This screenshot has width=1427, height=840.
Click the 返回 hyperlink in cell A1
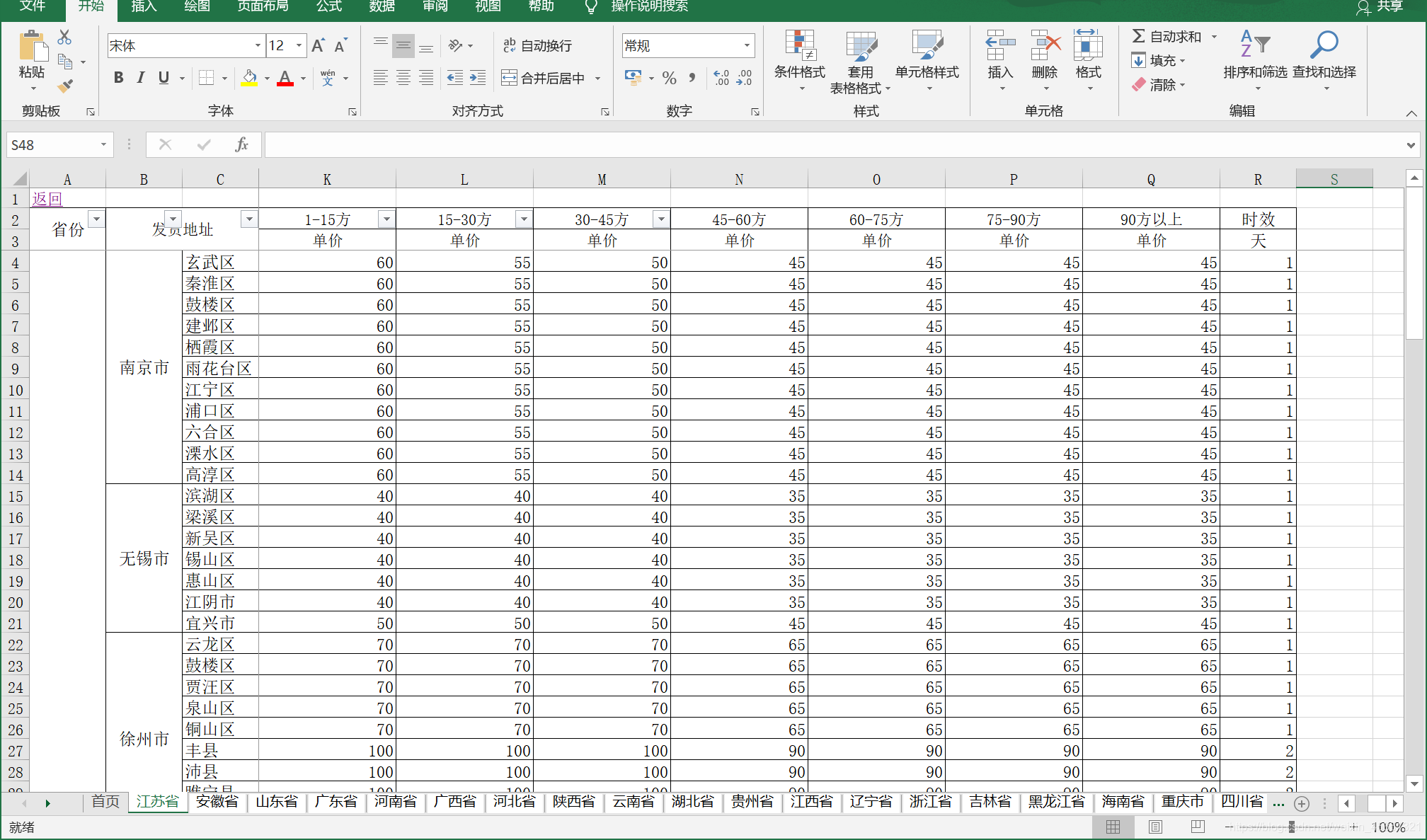(x=47, y=199)
